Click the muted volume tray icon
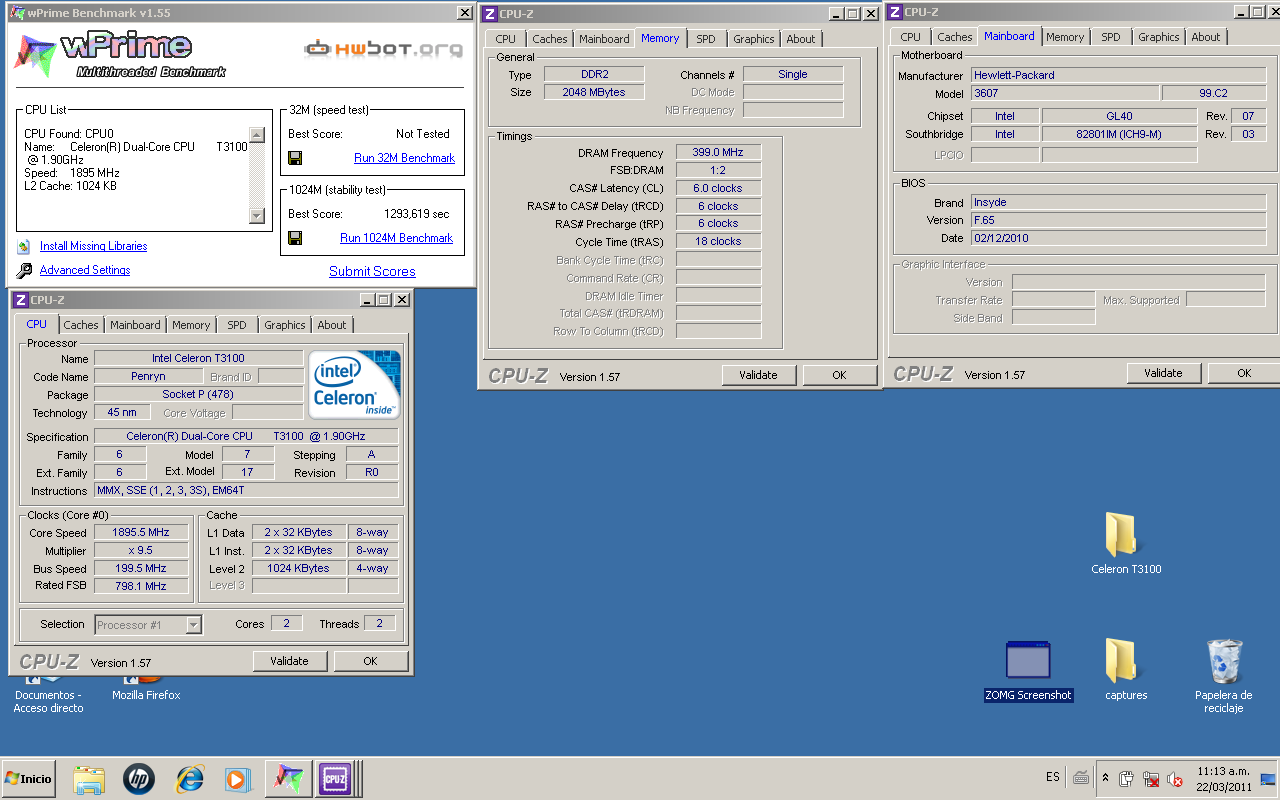 click(x=1176, y=778)
